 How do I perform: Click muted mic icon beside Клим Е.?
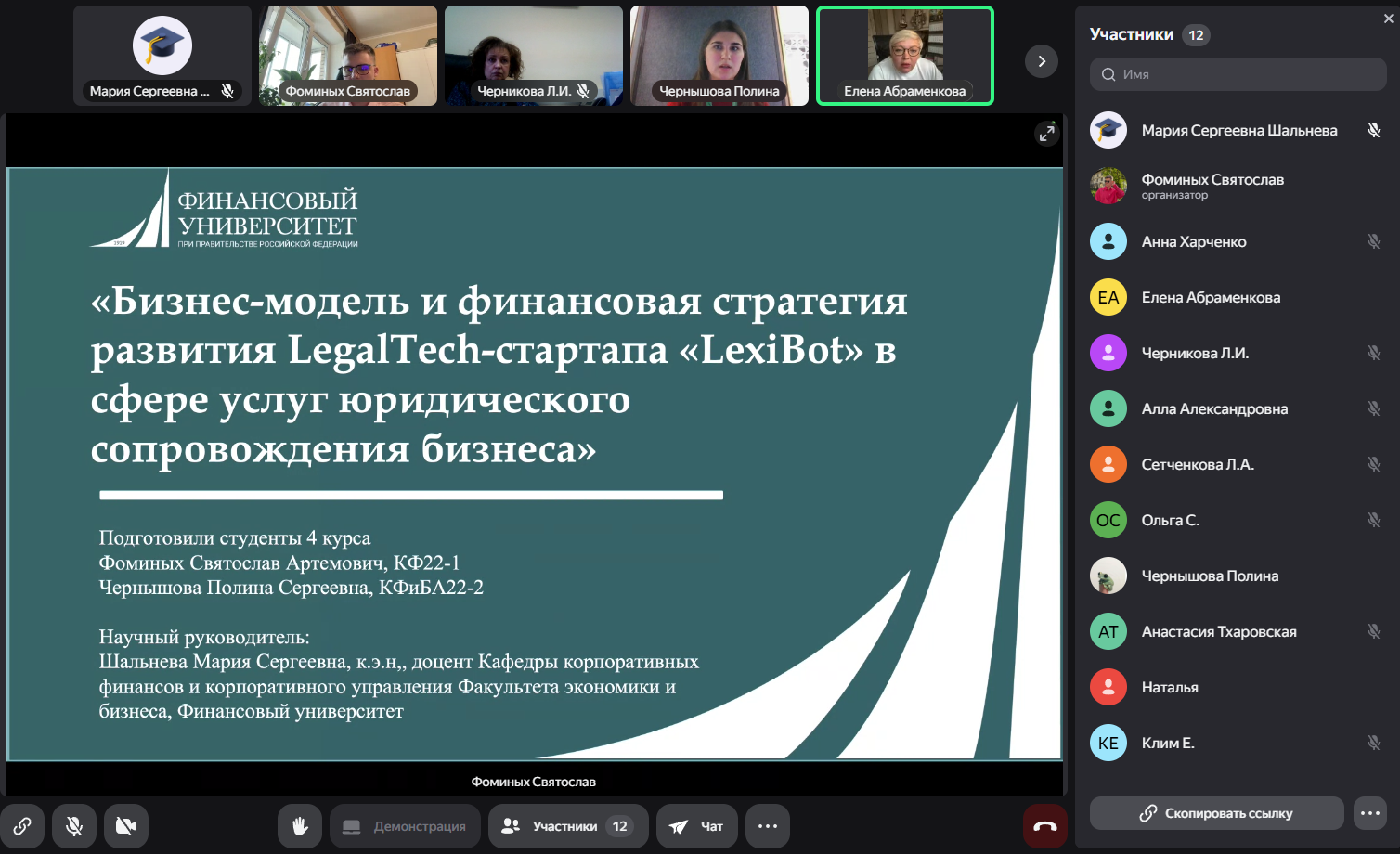pos(1373,743)
